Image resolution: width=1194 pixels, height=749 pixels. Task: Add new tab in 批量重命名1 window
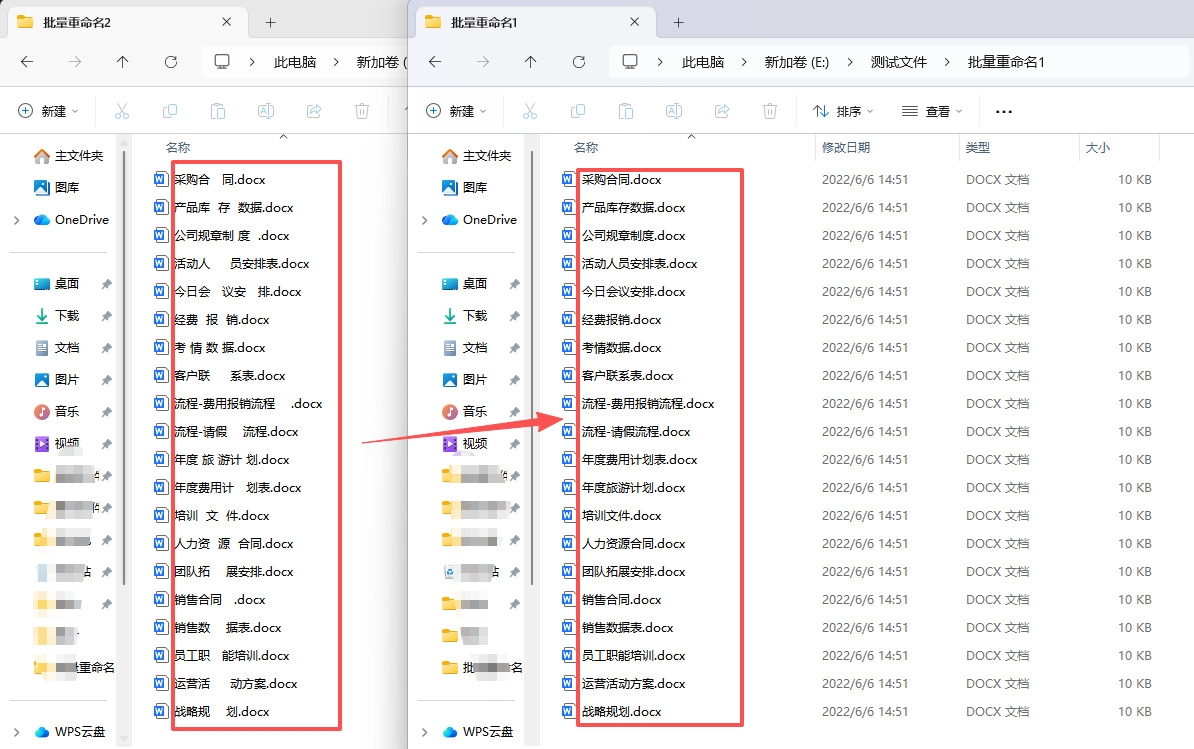pos(678,23)
